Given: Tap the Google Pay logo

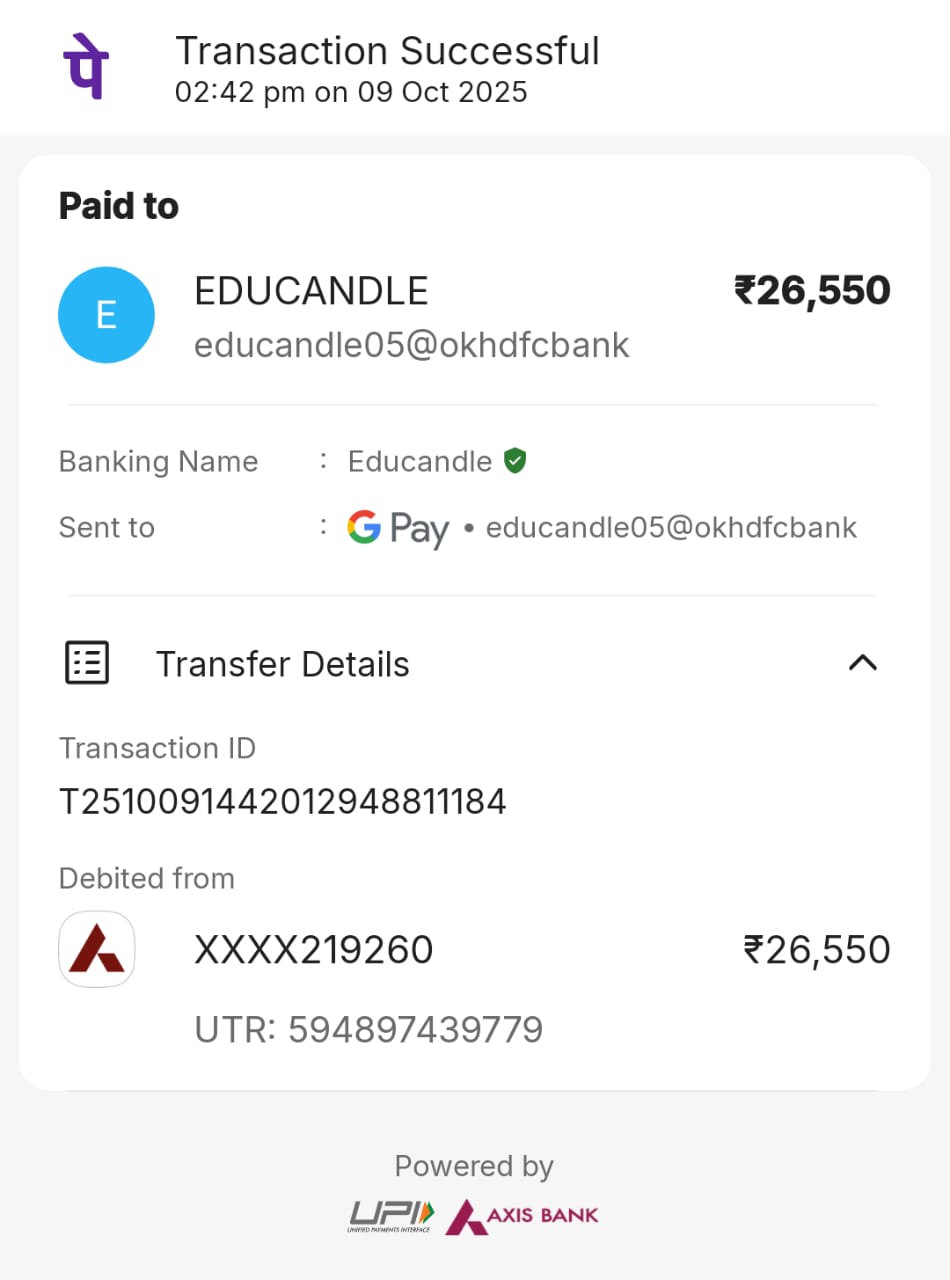Looking at the screenshot, I should coord(398,528).
